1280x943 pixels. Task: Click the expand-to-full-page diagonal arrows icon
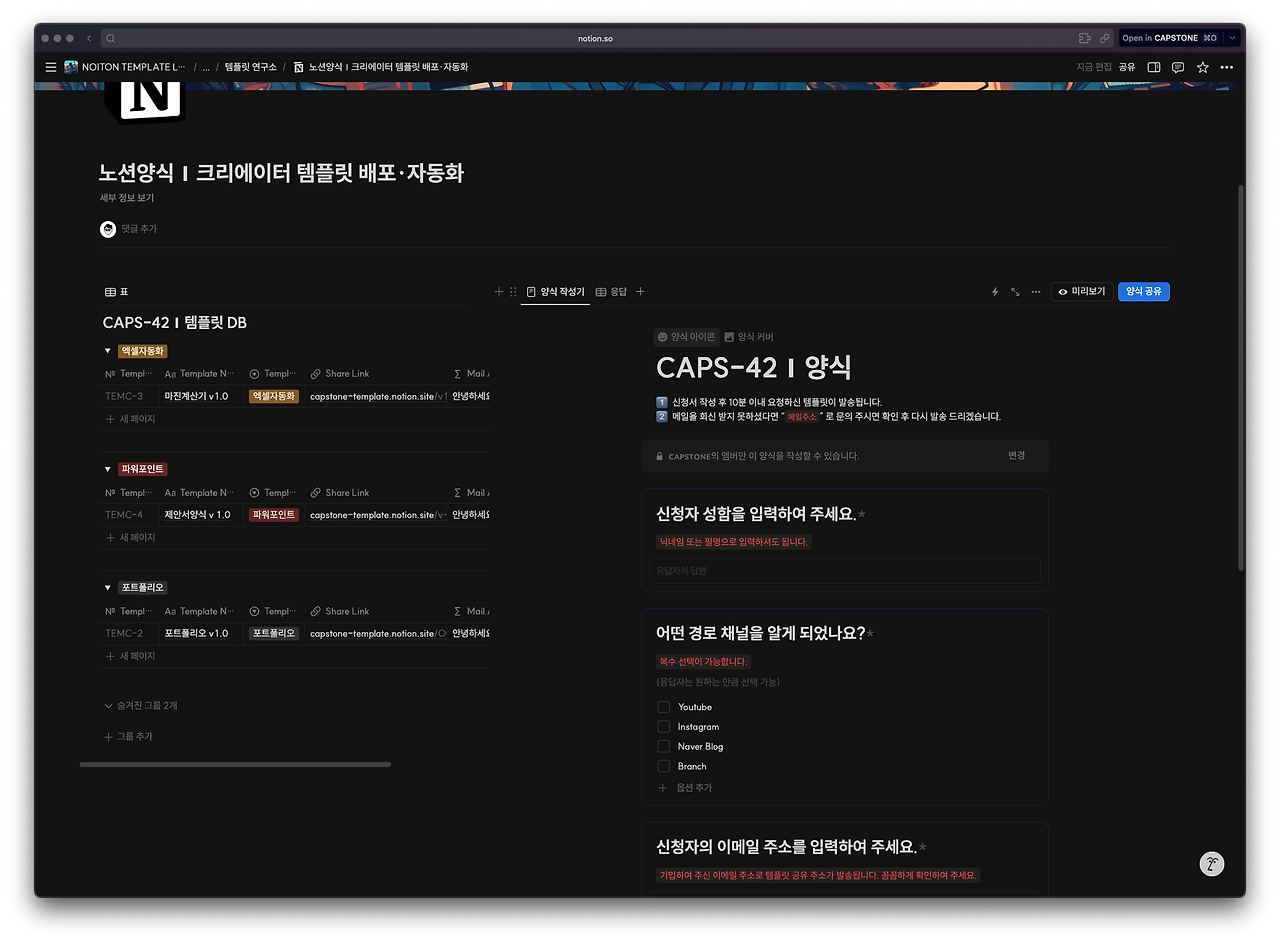point(1016,291)
